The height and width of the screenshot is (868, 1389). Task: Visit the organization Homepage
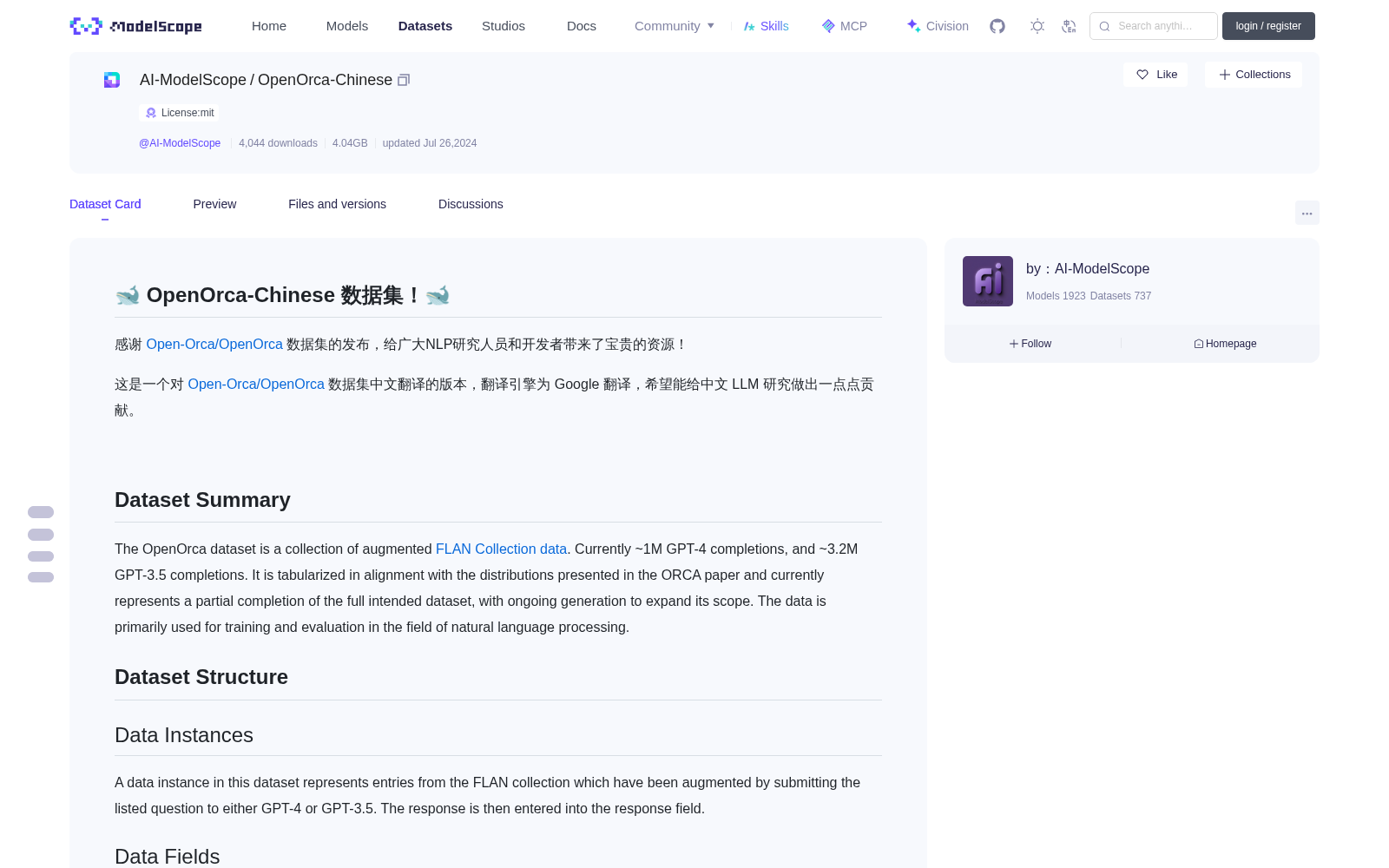click(1225, 344)
